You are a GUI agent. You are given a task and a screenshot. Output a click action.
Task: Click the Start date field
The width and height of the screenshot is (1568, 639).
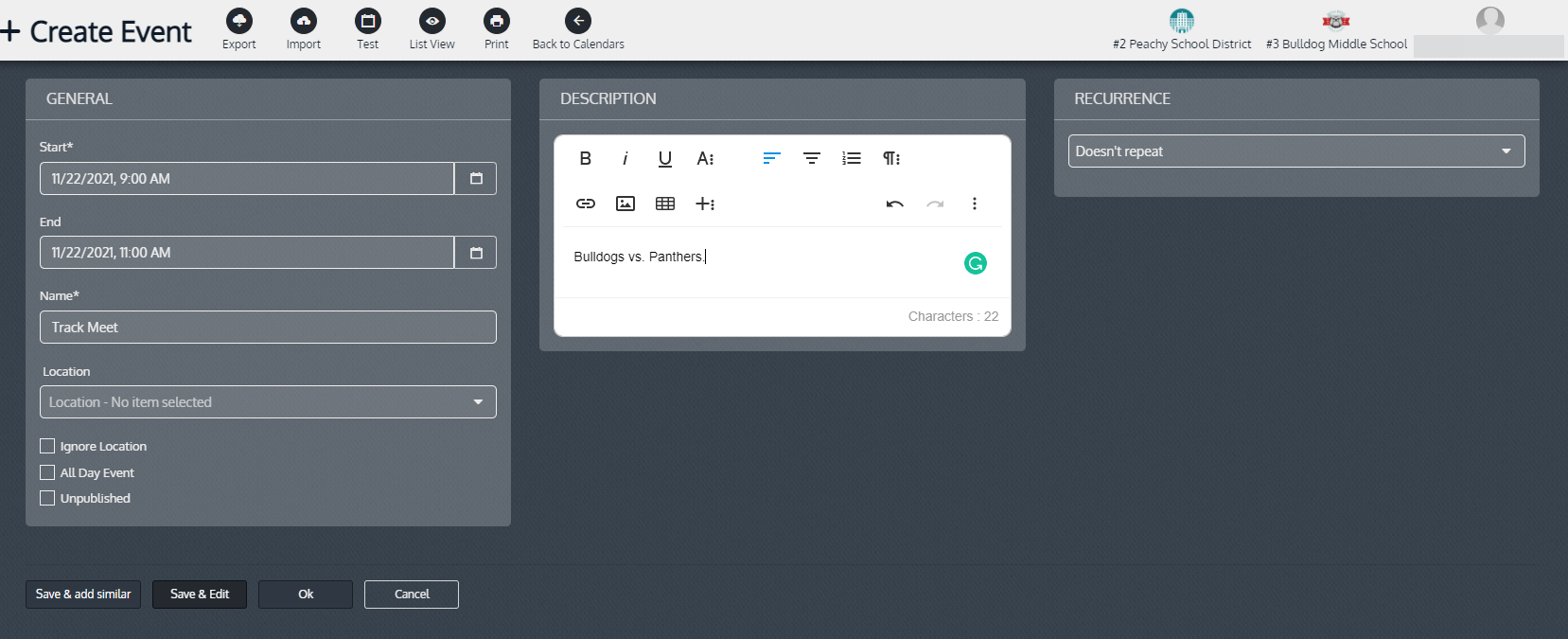(247, 178)
